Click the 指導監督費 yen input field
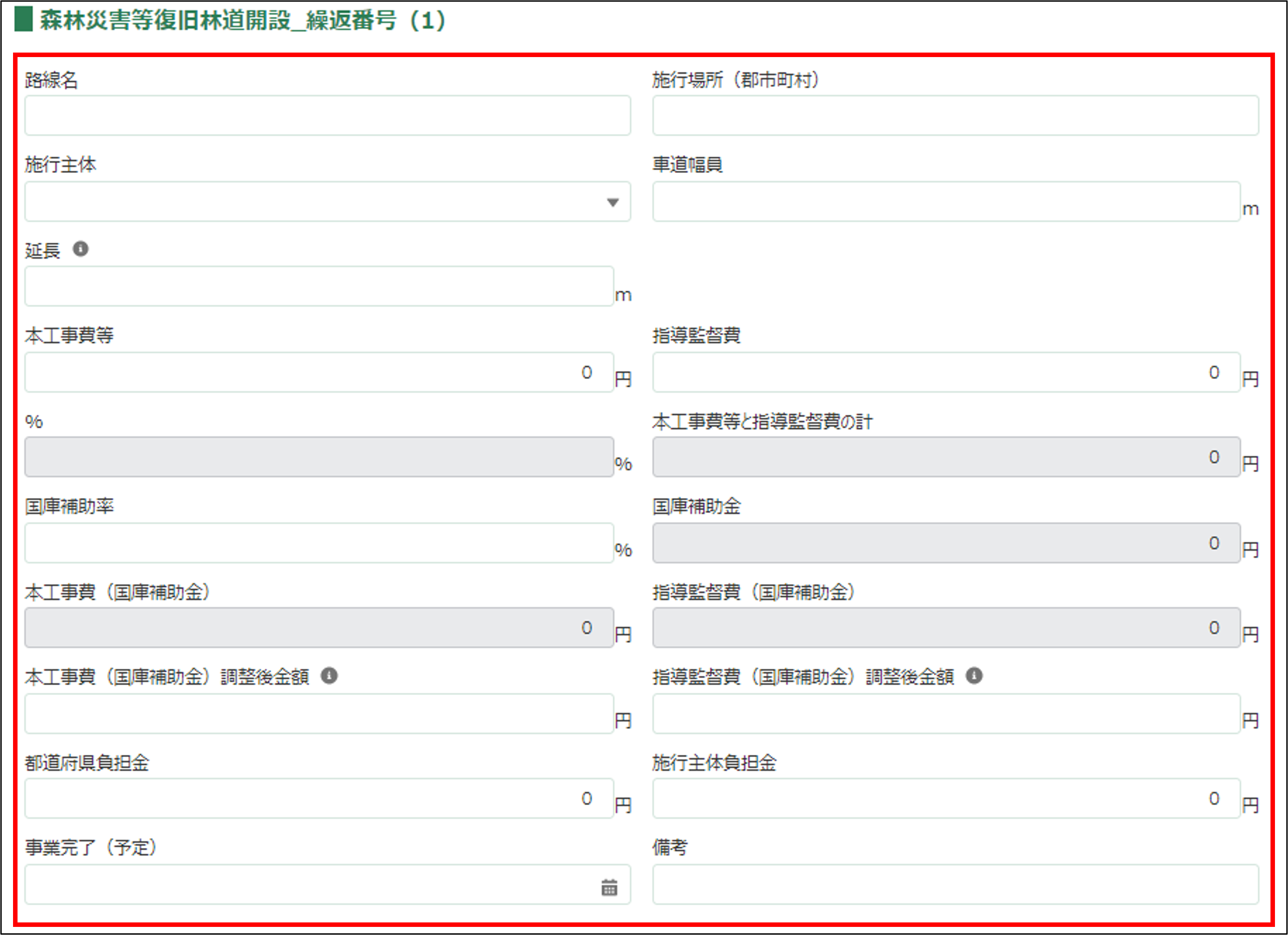 pyautogui.click(x=946, y=372)
